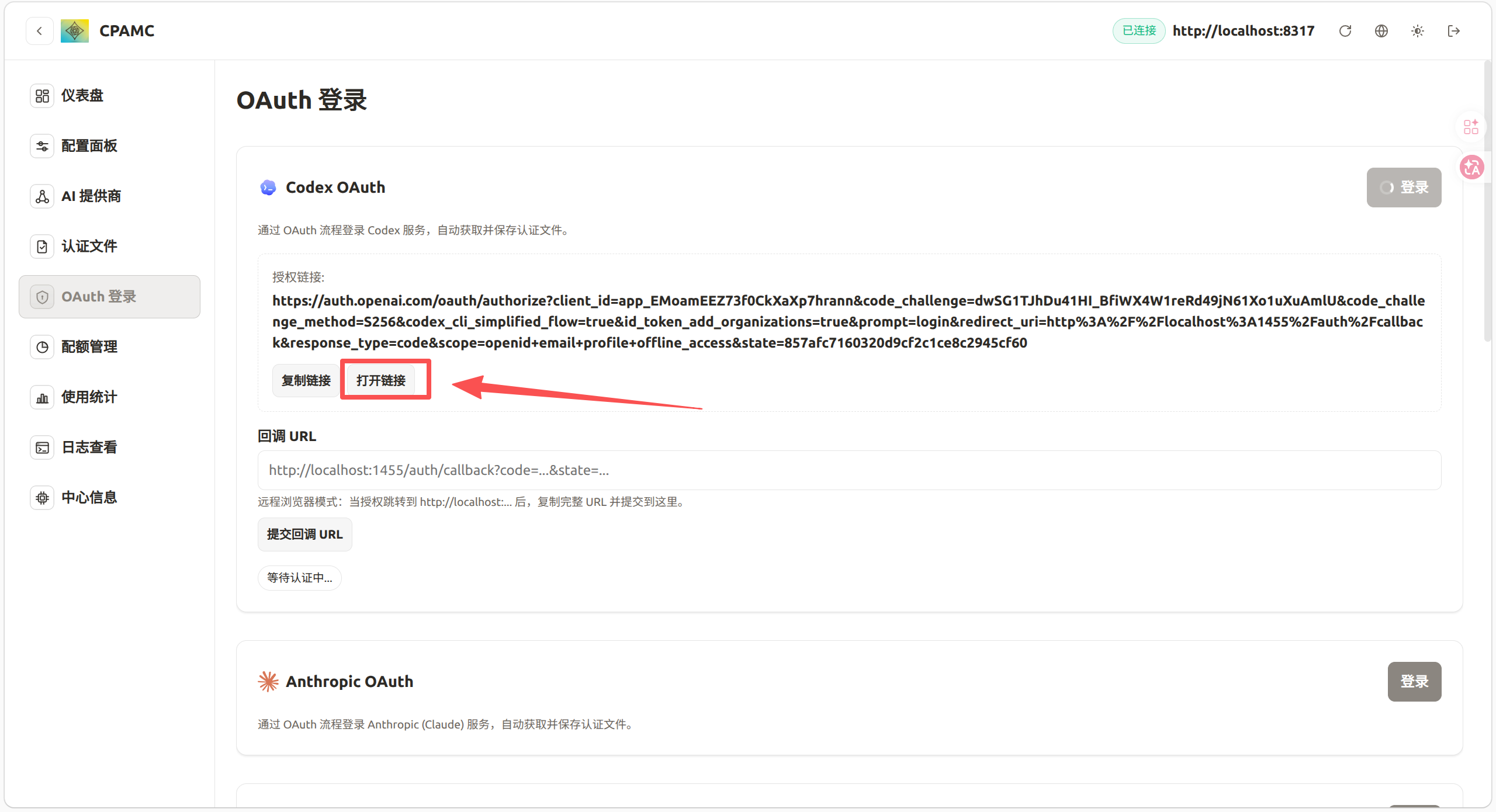Screen dimensions: 1496x812
Task: Open the 日志查看 log viewer icon
Action: click(41, 447)
